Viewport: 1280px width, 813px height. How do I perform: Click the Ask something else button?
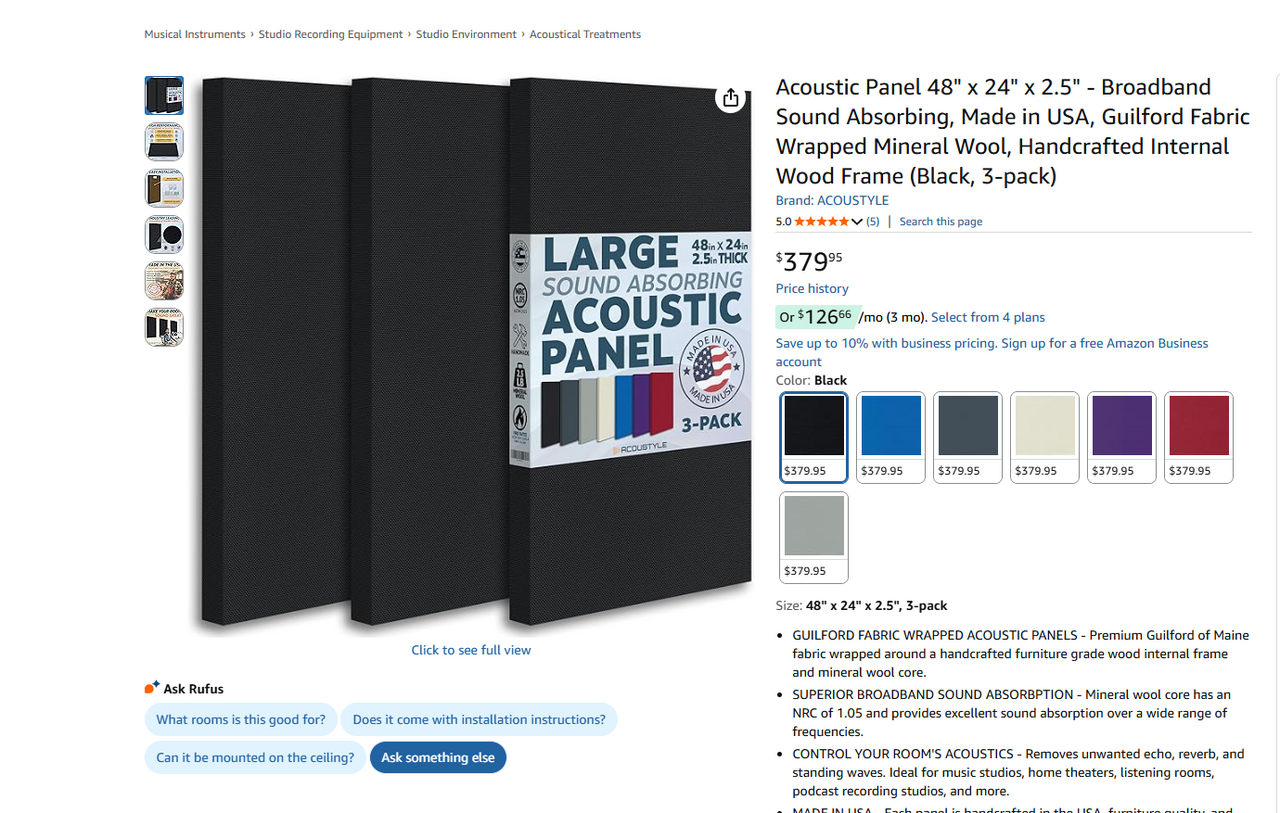tap(438, 757)
